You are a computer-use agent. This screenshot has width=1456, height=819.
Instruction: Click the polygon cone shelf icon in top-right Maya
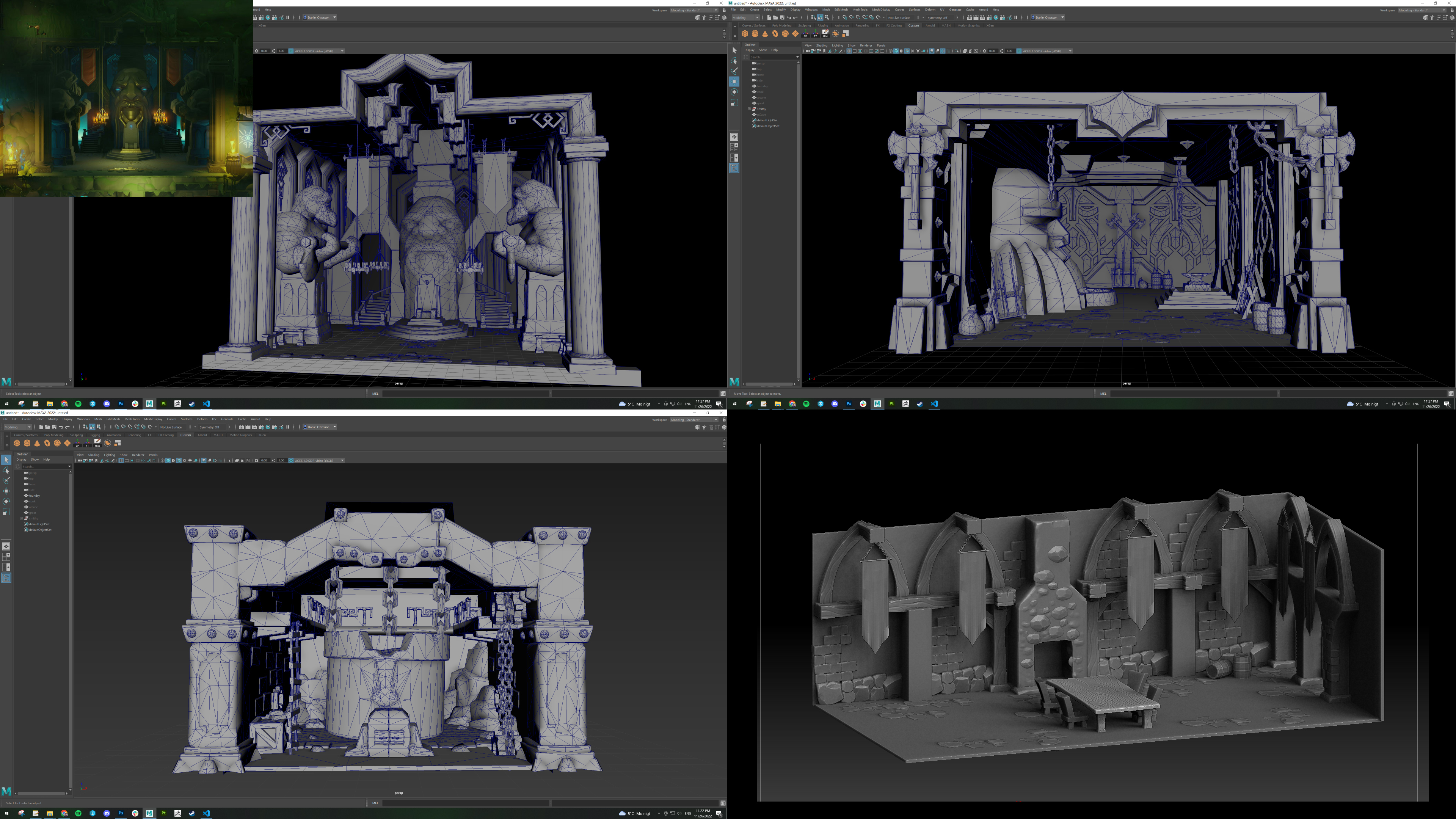point(765,33)
